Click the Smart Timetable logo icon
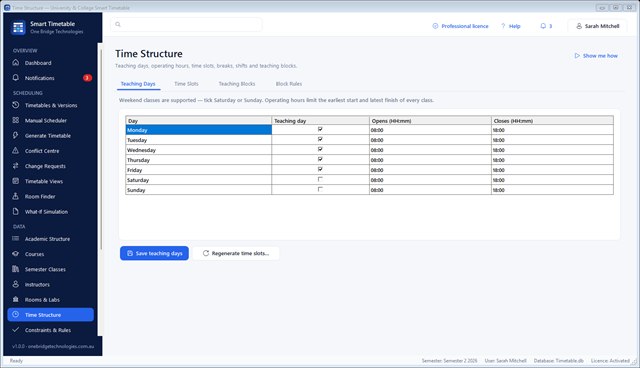The image size is (640, 368). (18, 27)
